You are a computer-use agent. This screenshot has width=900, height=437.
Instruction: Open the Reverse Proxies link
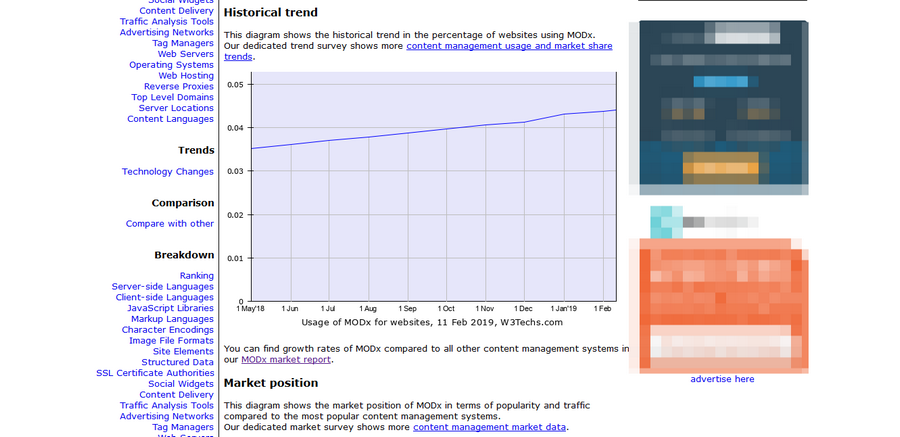(x=179, y=87)
